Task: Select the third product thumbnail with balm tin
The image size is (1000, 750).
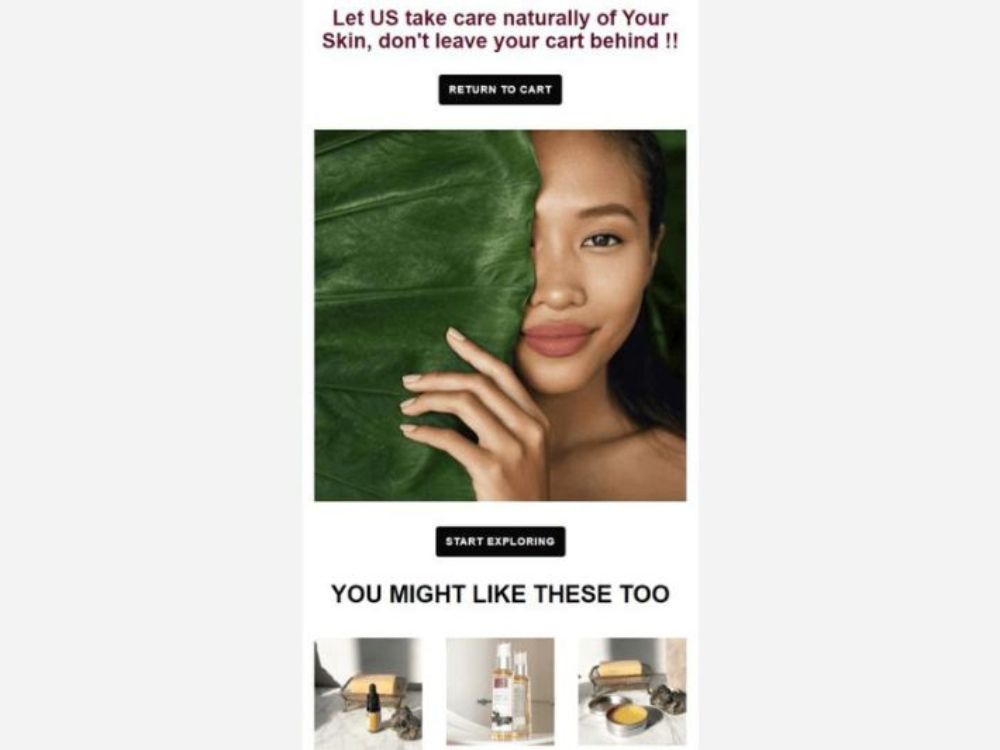Action: point(633,691)
